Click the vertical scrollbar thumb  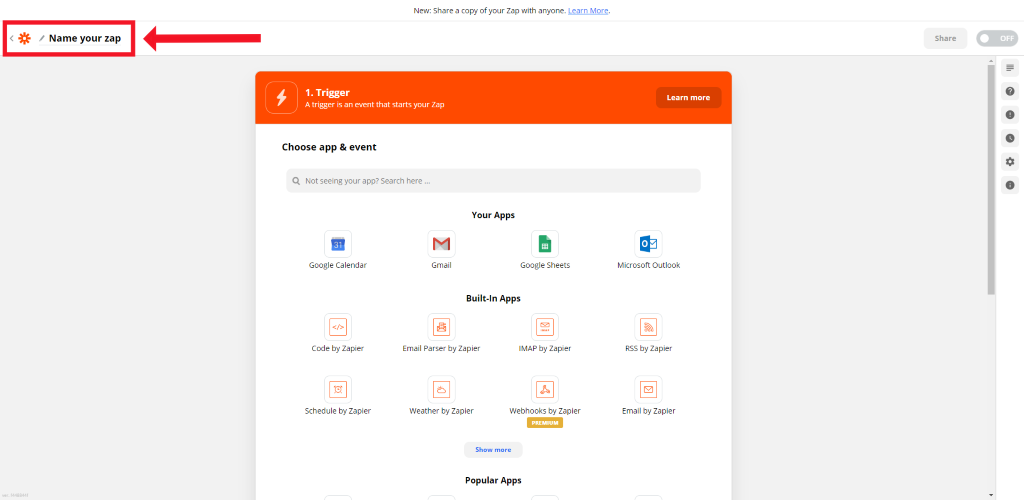coord(991,180)
